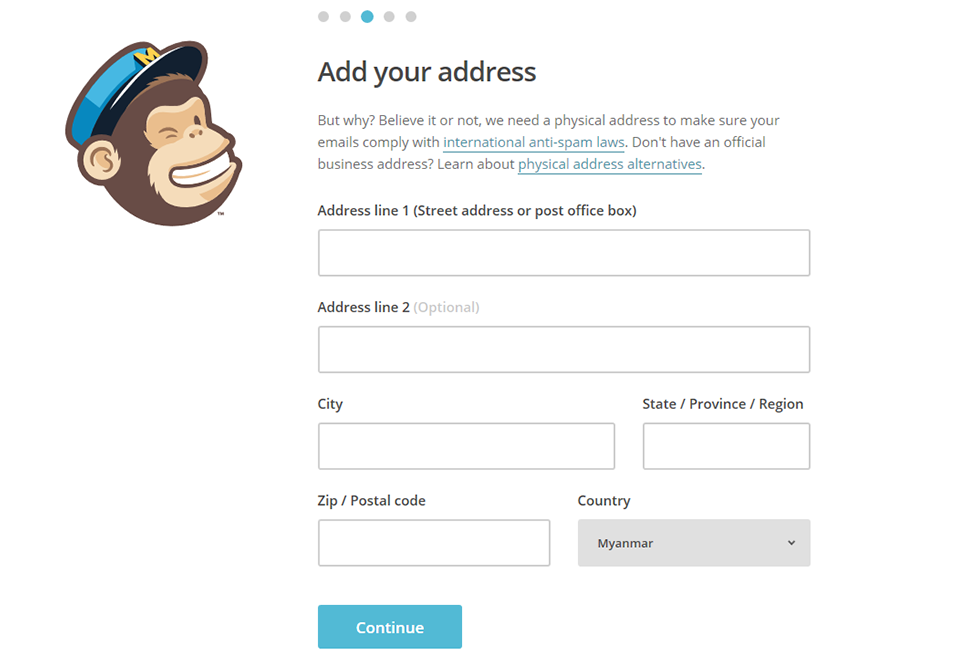The image size is (970, 660).
Task: Click the Address line 2 (Optional) label
Action: click(398, 307)
